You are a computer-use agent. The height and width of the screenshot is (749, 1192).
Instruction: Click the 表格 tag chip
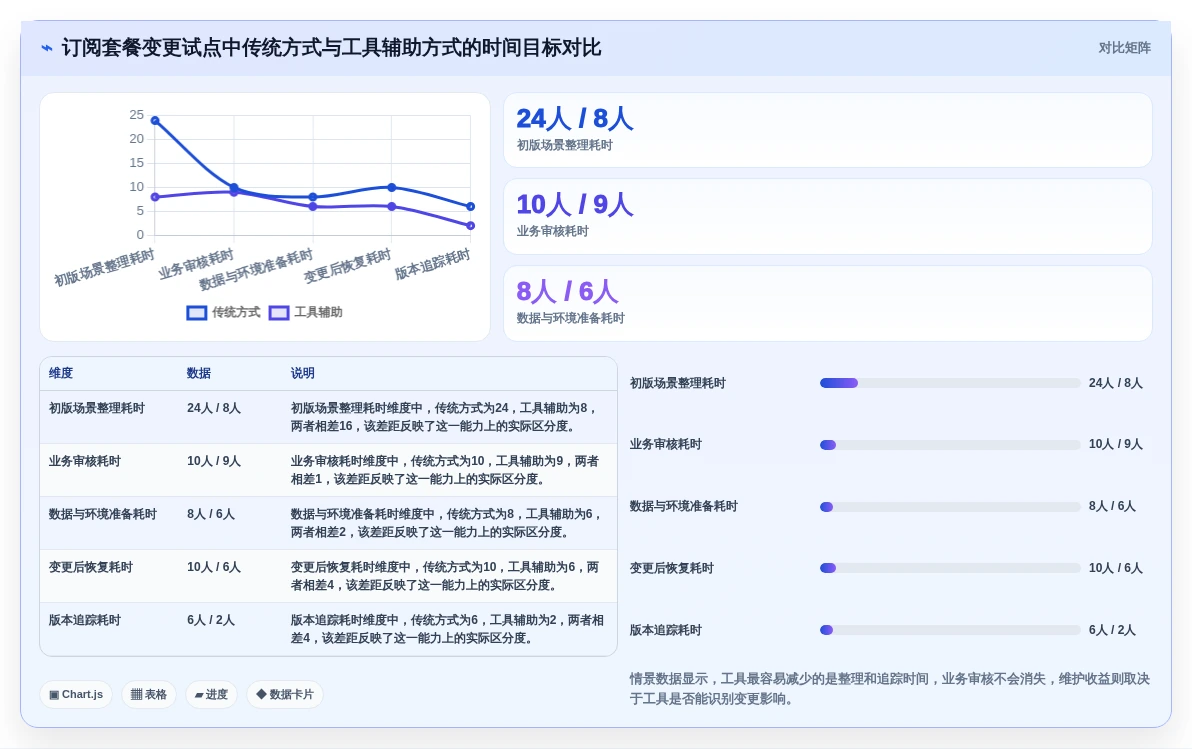click(149, 694)
